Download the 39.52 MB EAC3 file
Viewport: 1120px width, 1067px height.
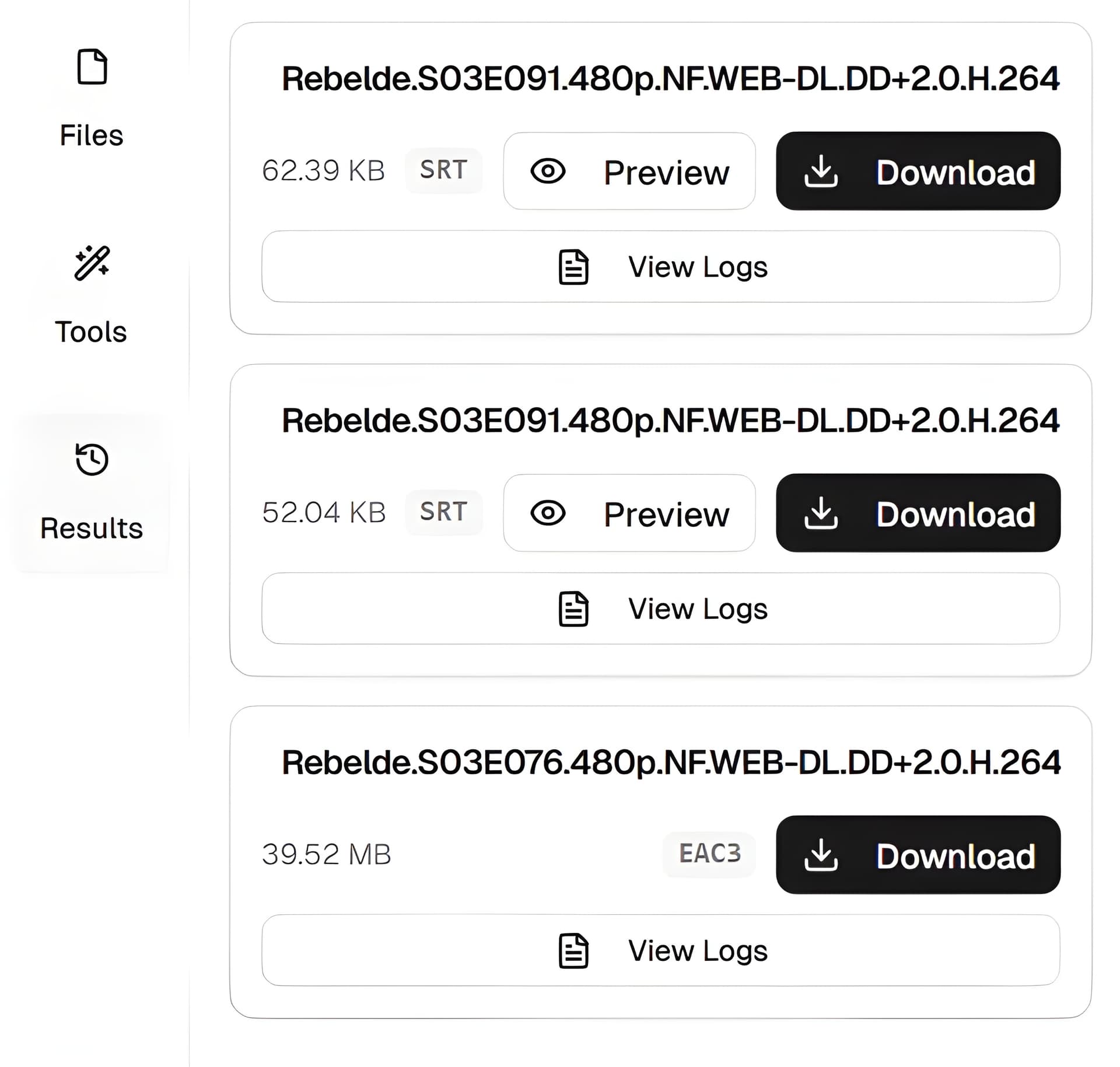point(918,855)
